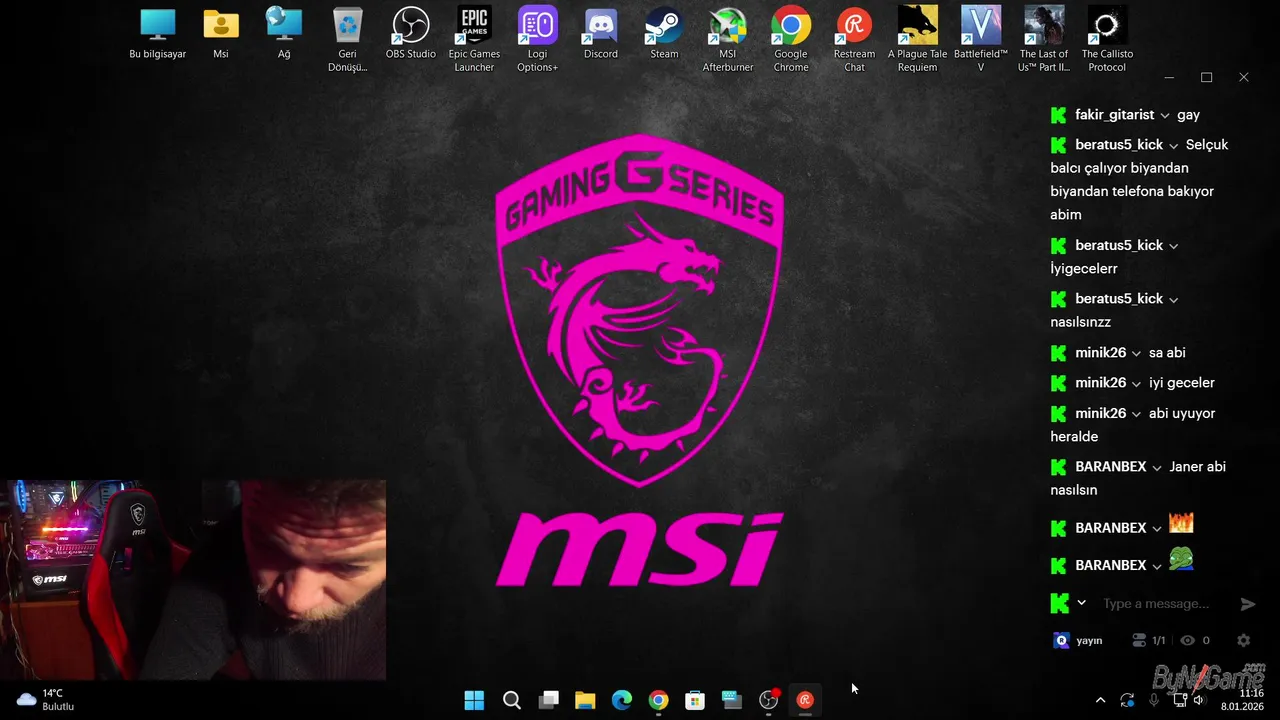Image resolution: width=1280 pixels, height=720 pixels.
Task: Expand options for beratus5_kick's Iyigecelerr message
Action: tap(1174, 246)
